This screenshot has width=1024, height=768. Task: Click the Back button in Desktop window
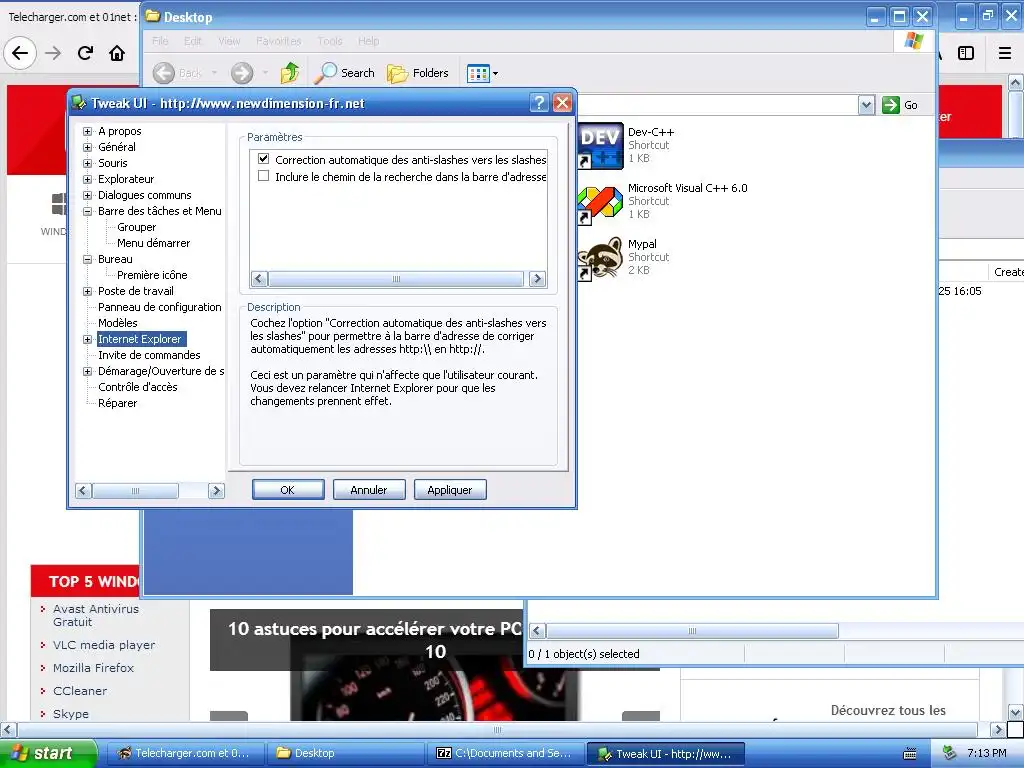(178, 72)
